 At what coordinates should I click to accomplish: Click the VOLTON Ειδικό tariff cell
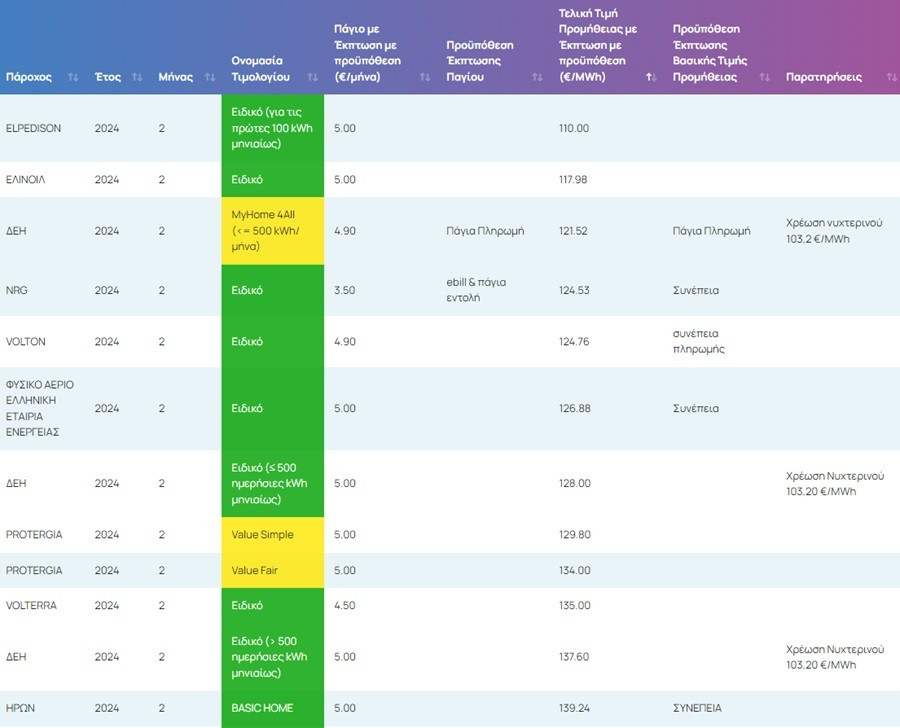(x=273, y=342)
